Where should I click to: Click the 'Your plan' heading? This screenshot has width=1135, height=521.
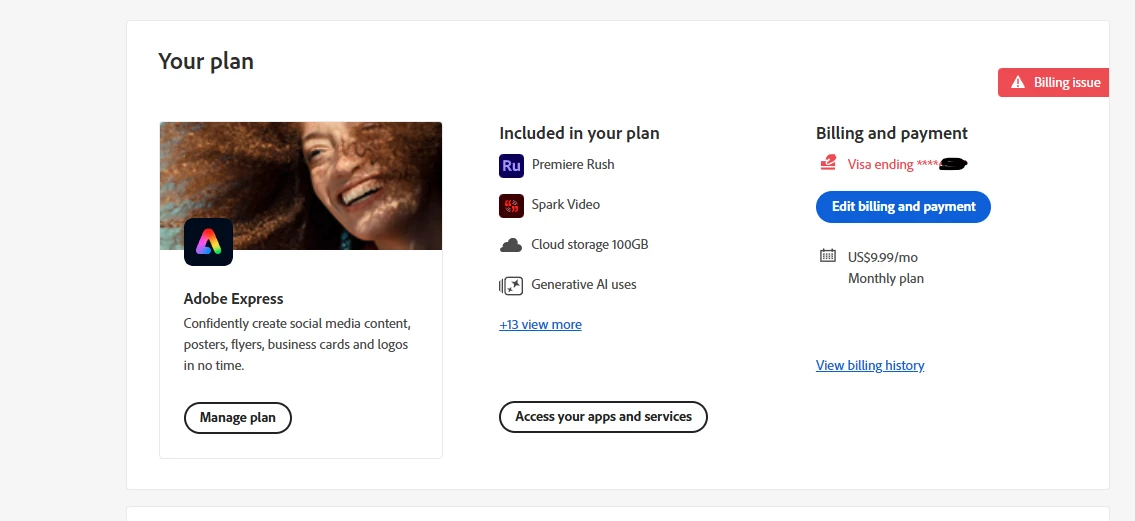tap(206, 62)
